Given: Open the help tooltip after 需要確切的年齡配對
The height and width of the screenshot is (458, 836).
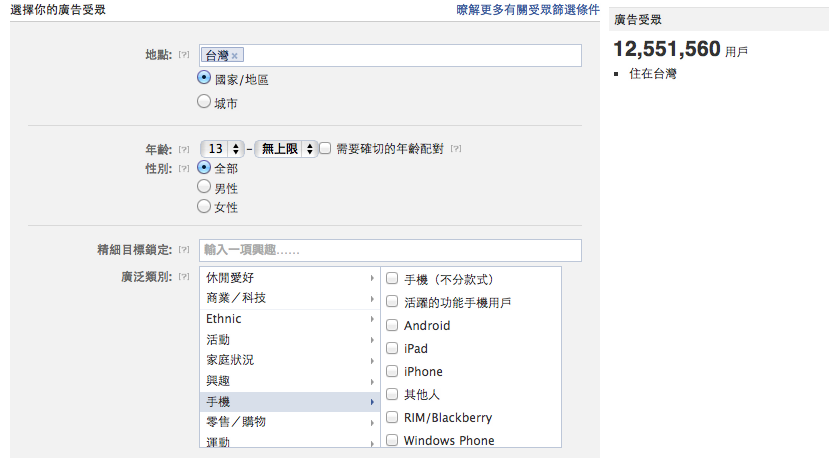Looking at the screenshot, I should click(x=456, y=149).
